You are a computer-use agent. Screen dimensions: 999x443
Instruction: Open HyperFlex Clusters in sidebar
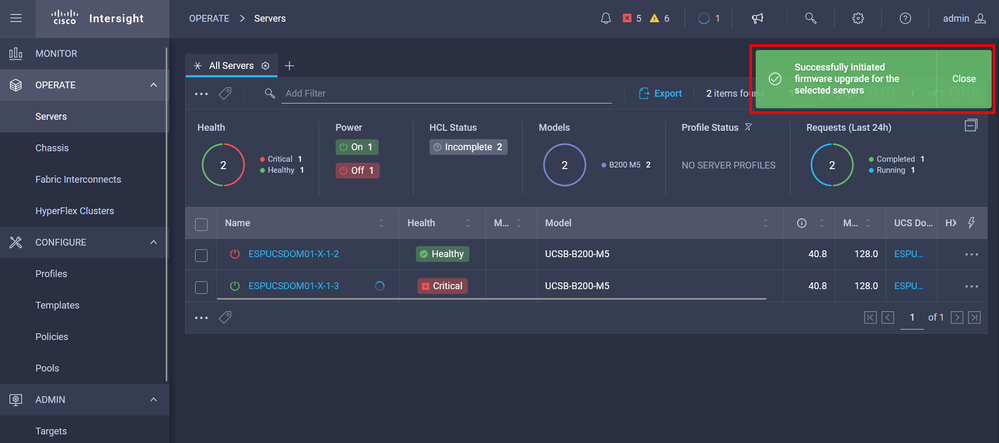75,211
